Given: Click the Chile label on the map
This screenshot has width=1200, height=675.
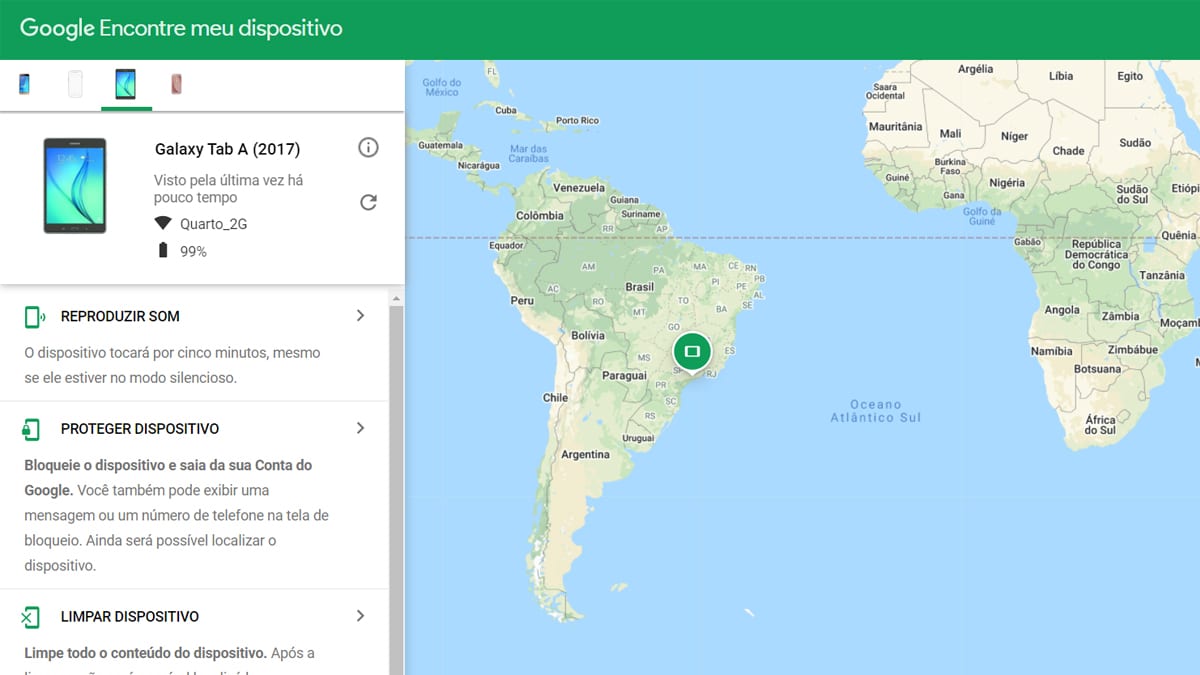Looking at the screenshot, I should coord(555,397).
